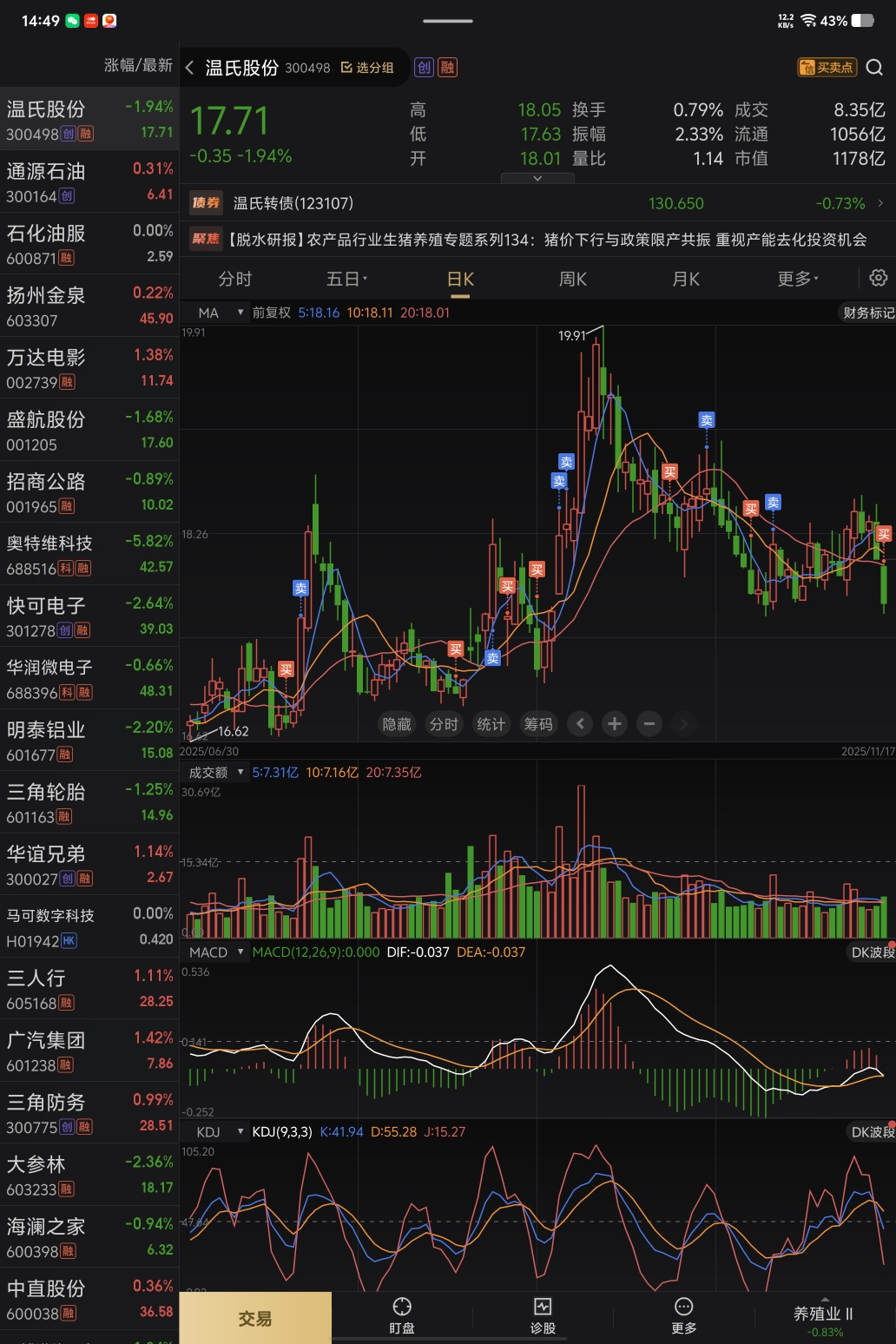
Task: Expand 养殖业 II sector panel
Action: (x=824, y=1317)
